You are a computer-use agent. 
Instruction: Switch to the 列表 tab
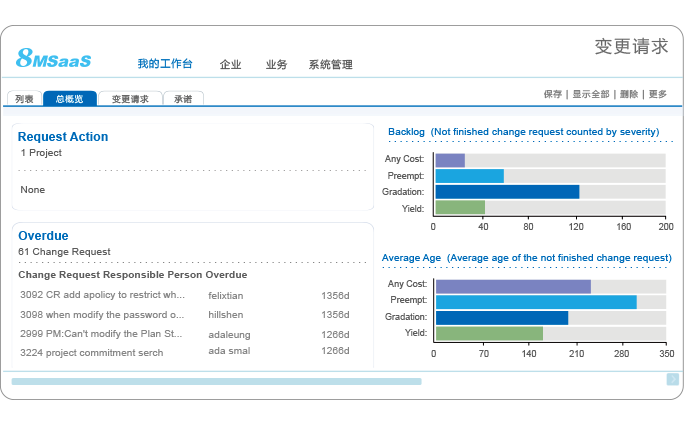click(x=24, y=99)
